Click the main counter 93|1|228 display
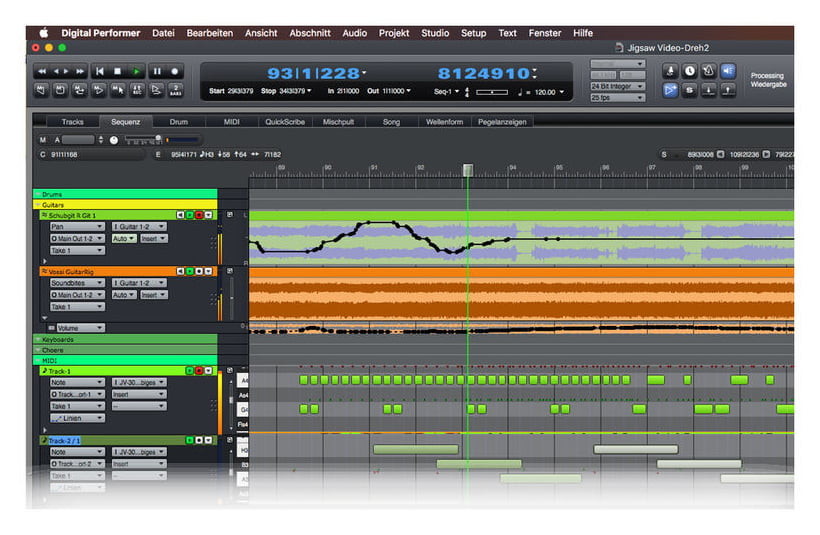The height and width of the screenshot is (535, 820). tap(313, 73)
